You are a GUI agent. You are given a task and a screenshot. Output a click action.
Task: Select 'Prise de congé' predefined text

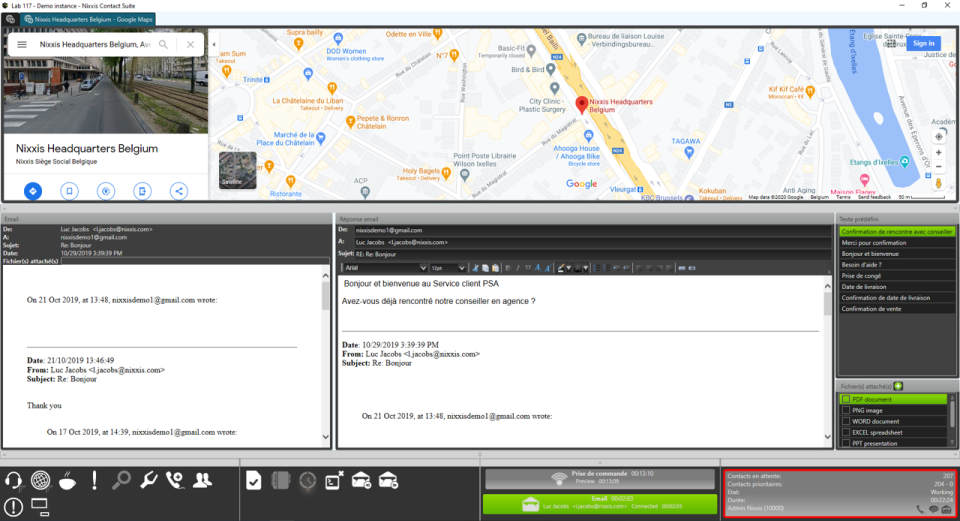click(896, 275)
